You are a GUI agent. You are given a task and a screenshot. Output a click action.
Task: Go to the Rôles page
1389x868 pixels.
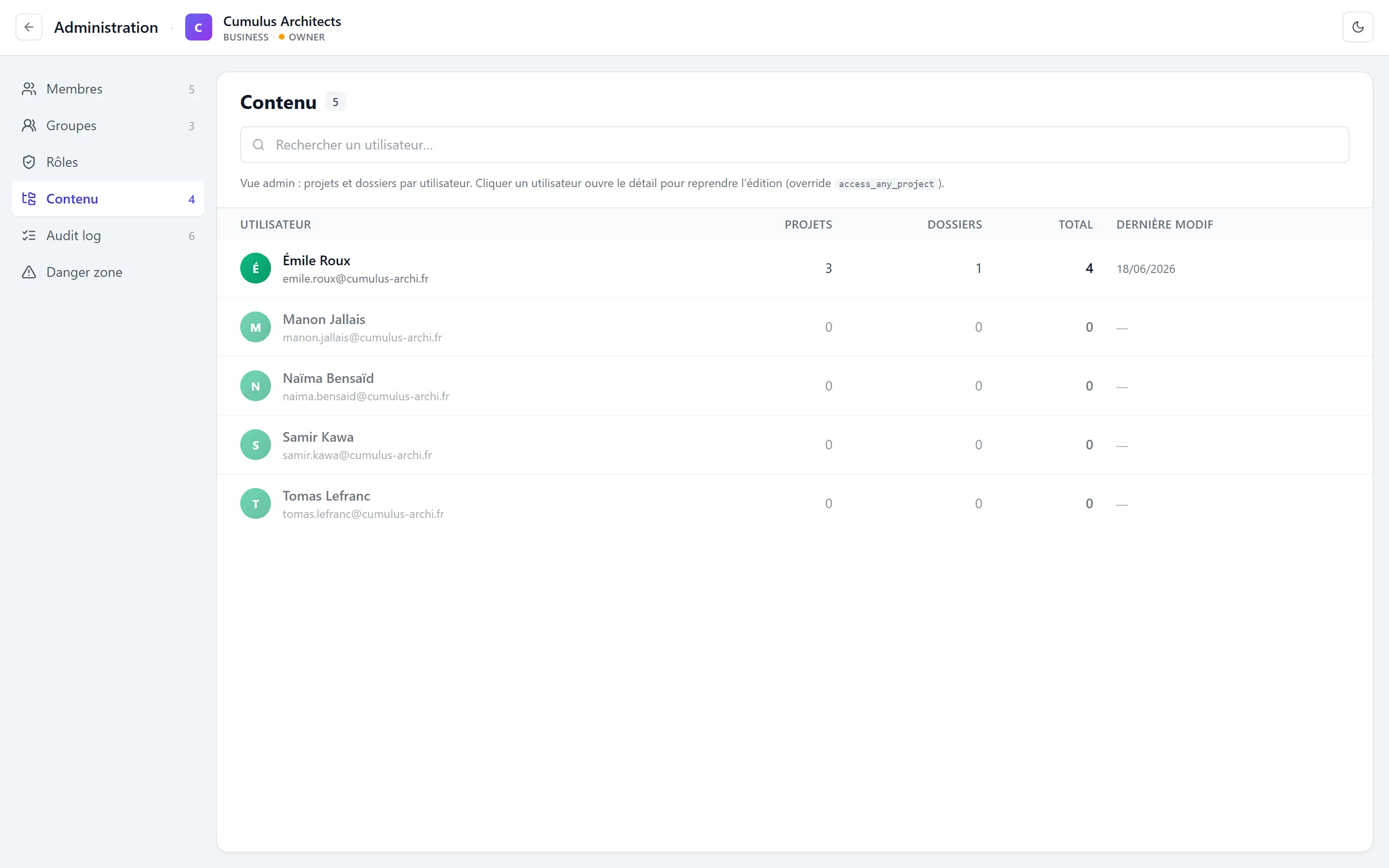[x=108, y=163]
